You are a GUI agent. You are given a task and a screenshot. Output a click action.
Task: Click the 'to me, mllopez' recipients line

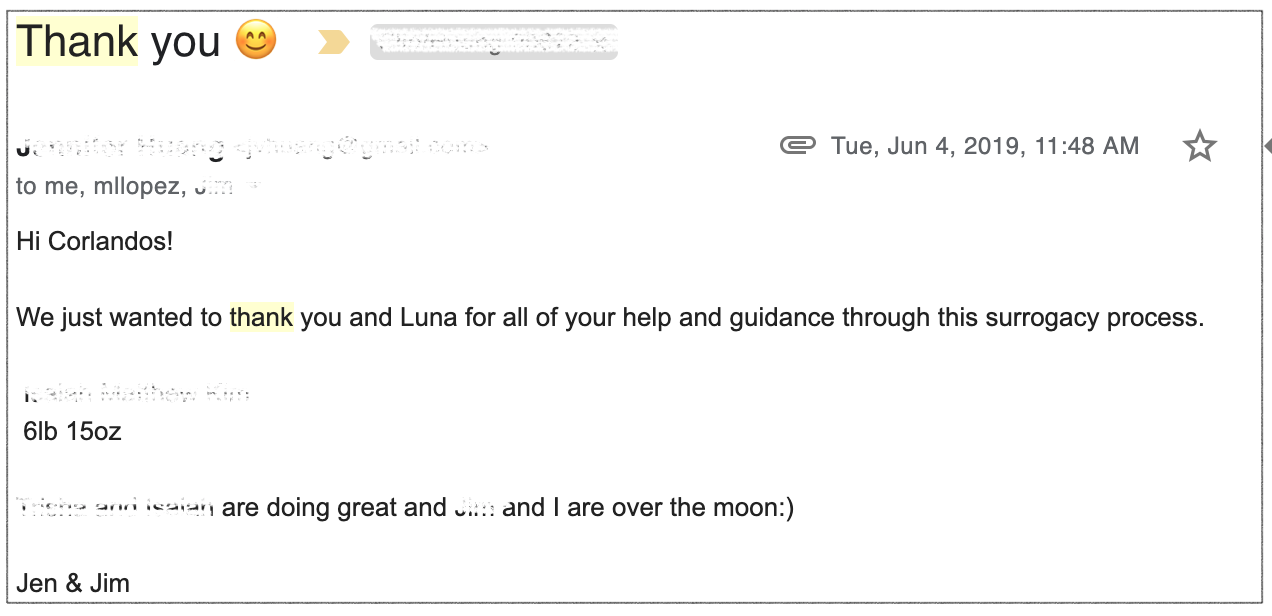pos(125,186)
